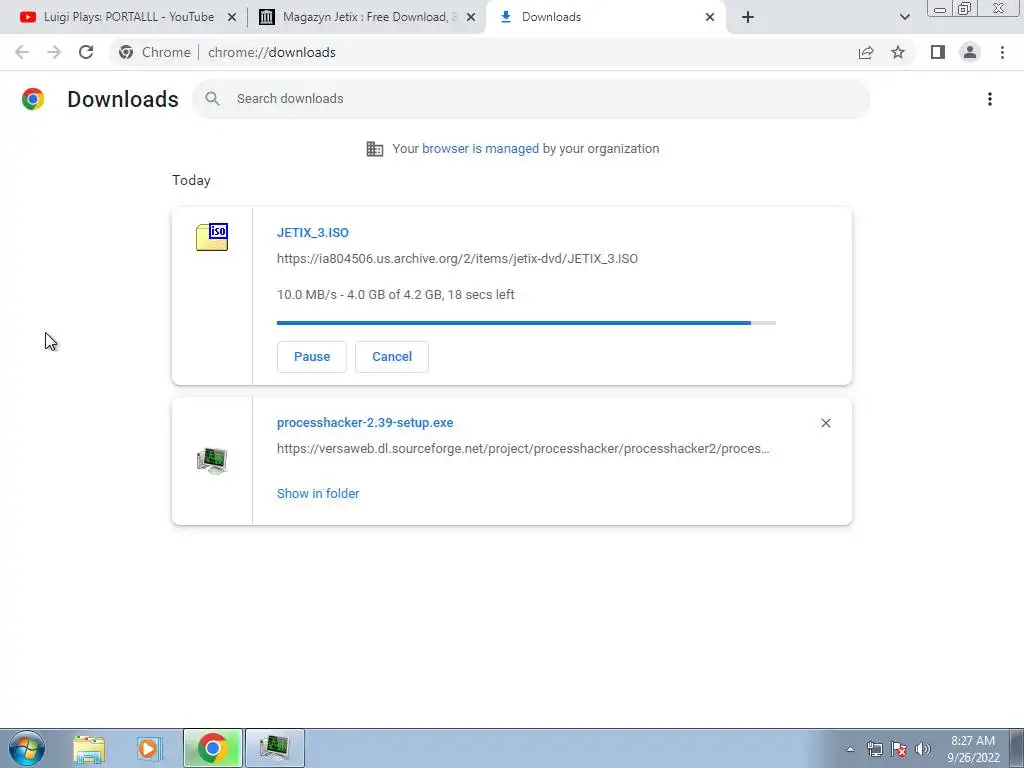The width and height of the screenshot is (1024, 768).
Task: Click the archive.org JETIX_3.ISO source URL
Action: tap(457, 259)
